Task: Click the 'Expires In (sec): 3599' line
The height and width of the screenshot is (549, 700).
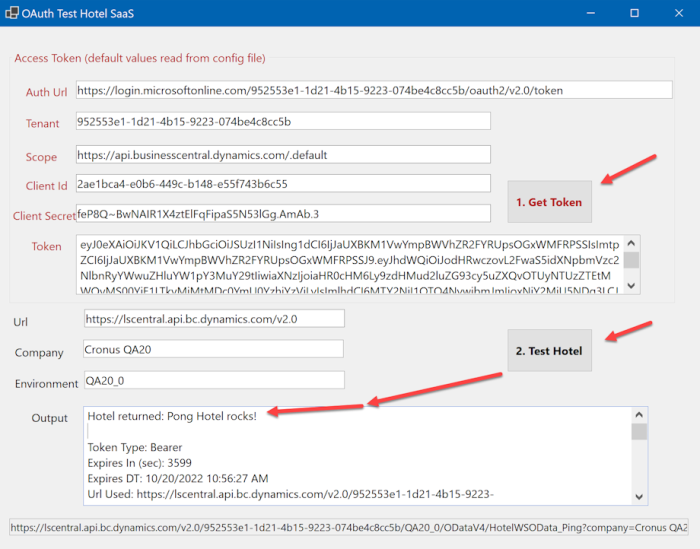Action: click(140, 463)
